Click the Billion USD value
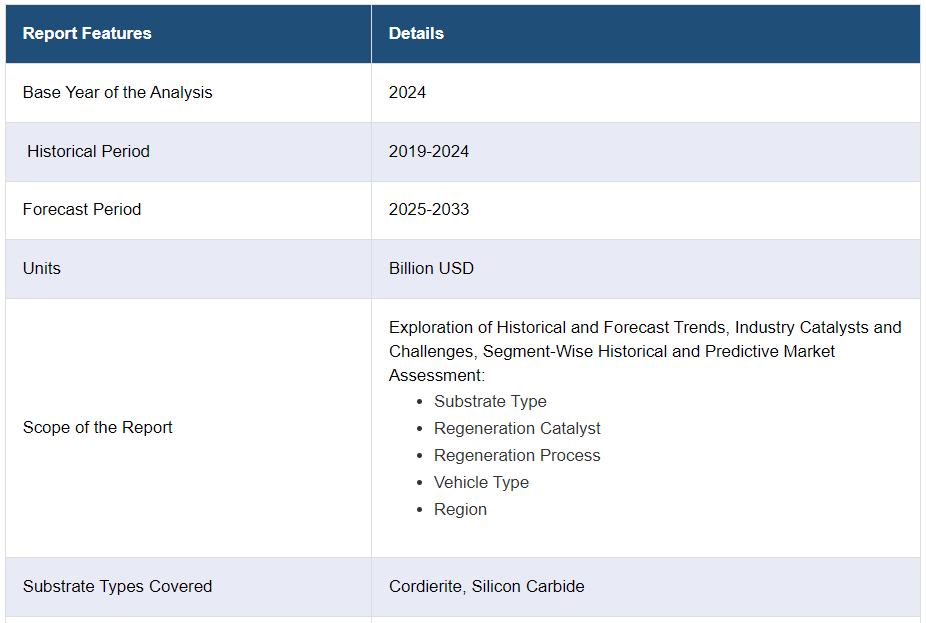 431,268
